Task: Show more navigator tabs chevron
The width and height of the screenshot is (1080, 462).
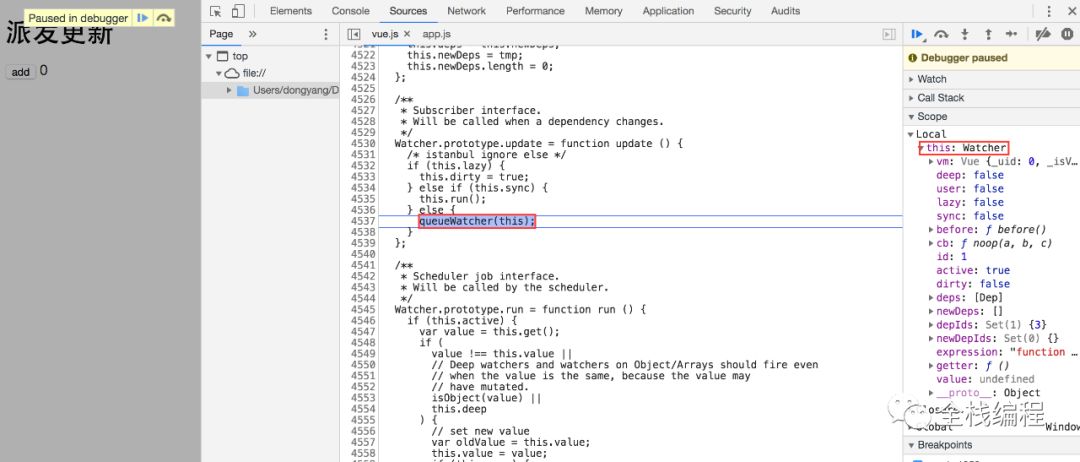Action: 252,34
